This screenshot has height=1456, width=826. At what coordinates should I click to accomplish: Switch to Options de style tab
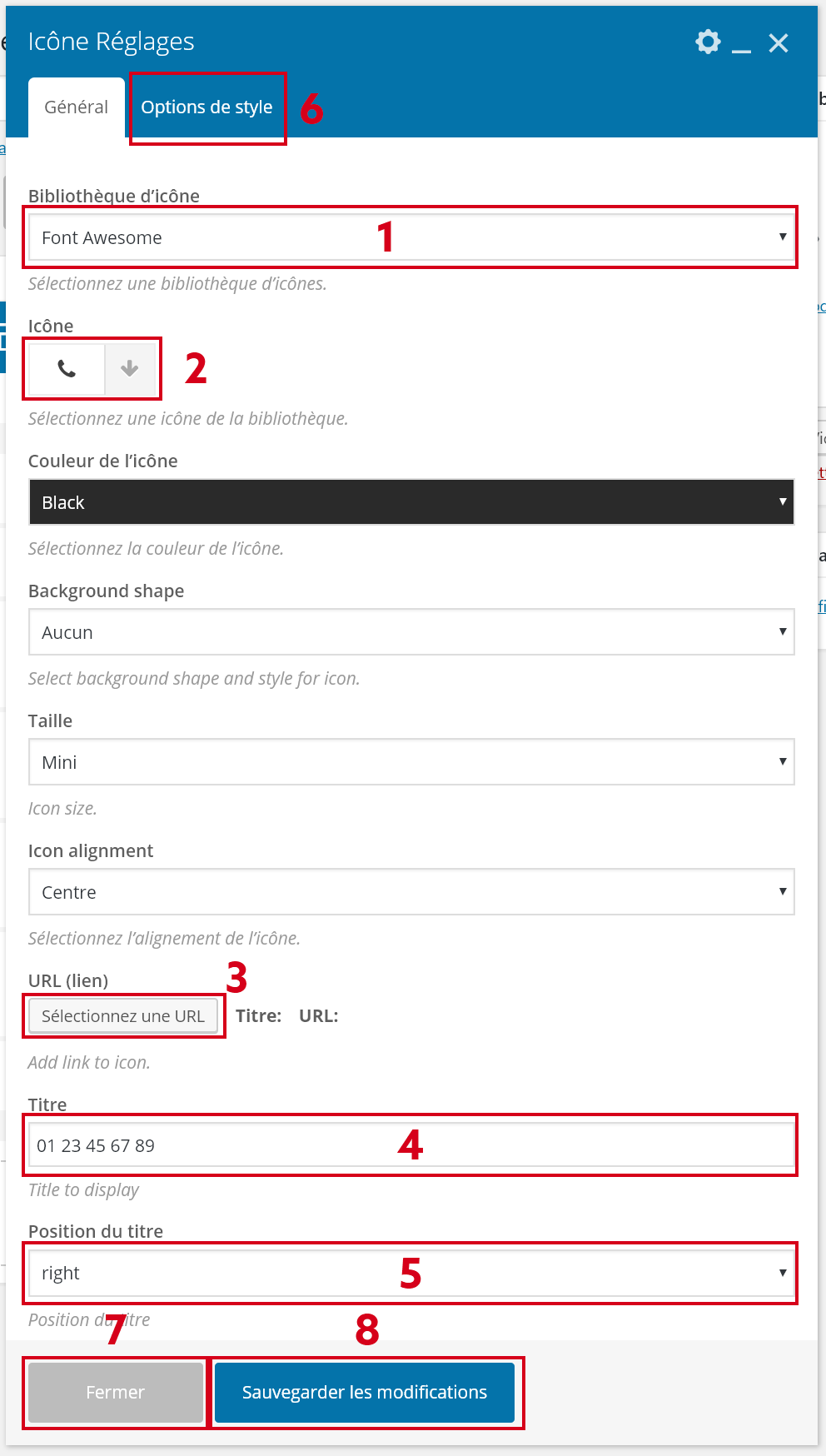[x=206, y=107]
